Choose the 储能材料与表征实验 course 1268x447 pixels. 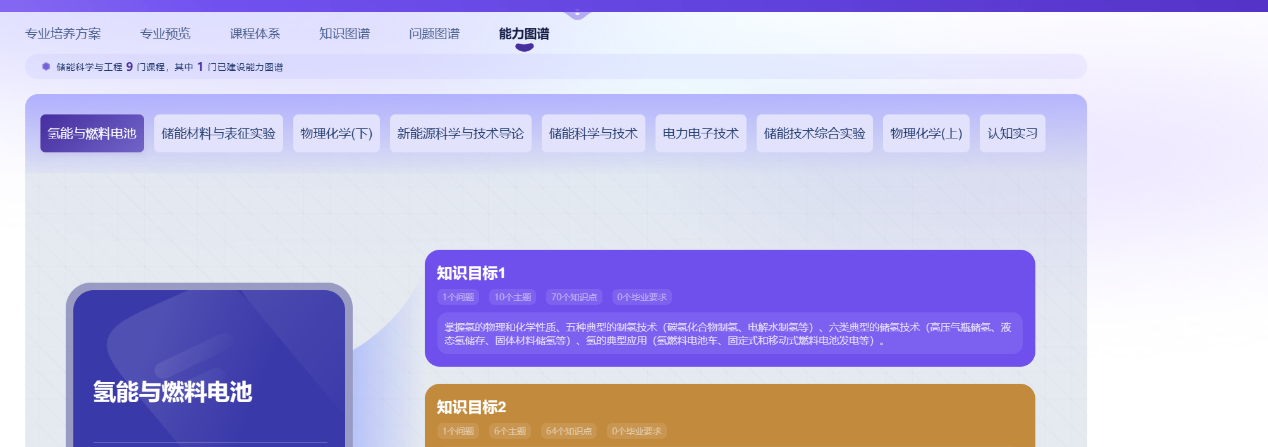218,133
